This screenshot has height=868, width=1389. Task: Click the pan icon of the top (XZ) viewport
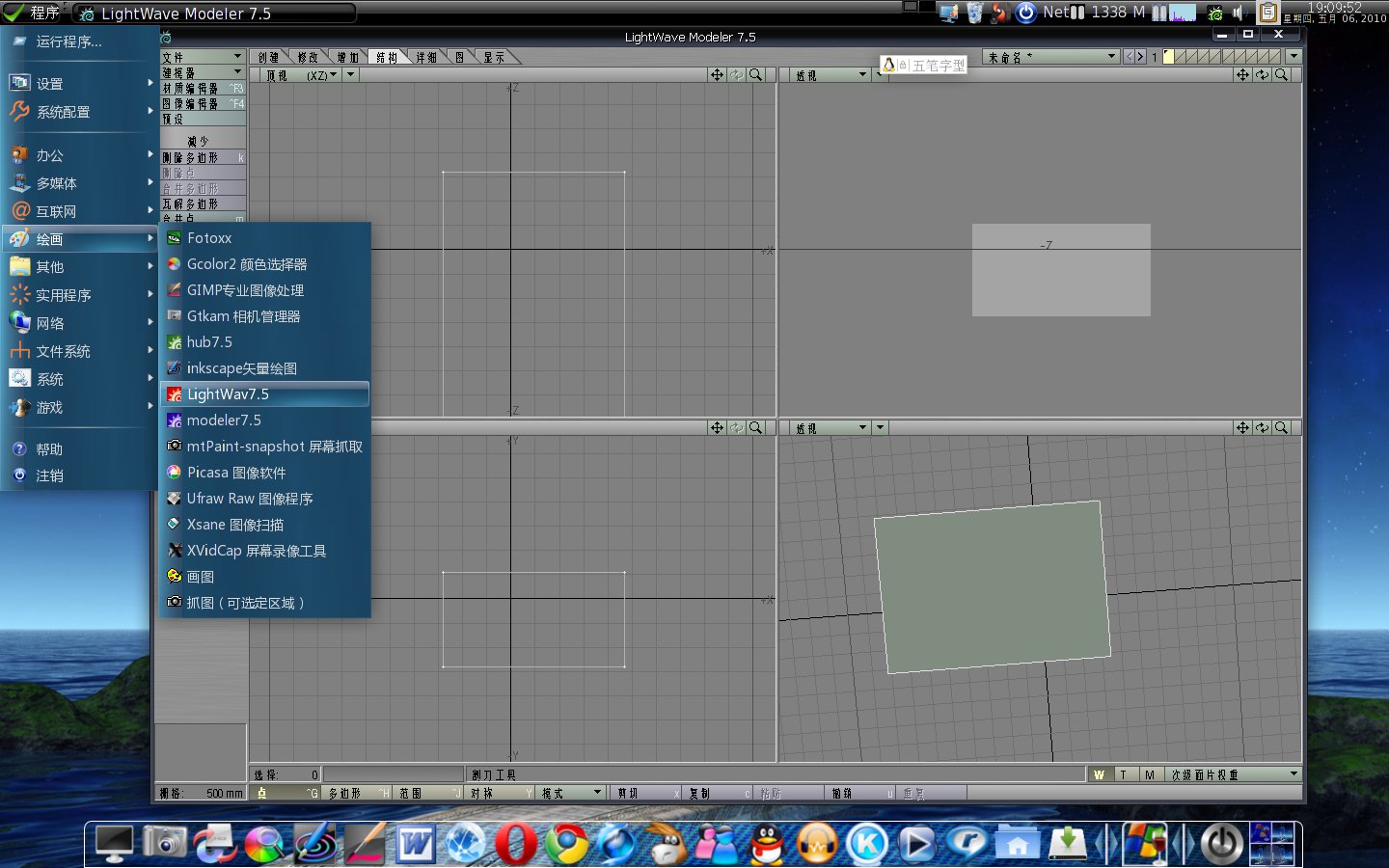[717, 74]
